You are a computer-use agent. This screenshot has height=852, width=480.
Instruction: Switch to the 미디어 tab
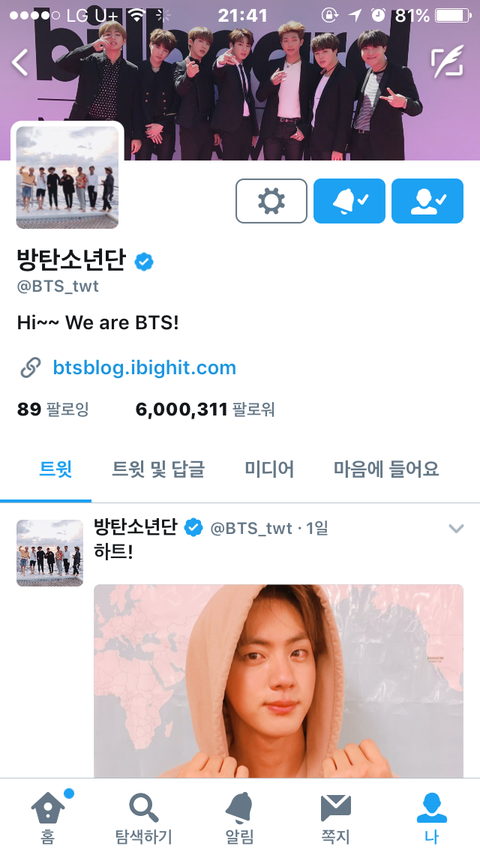pos(269,468)
